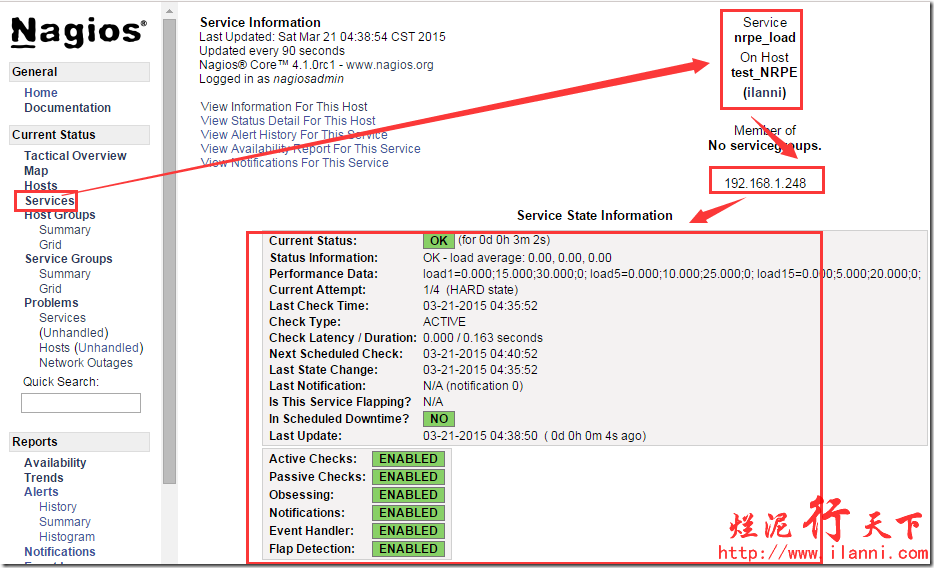Click the sidebar vertical scrollbar thumb
934x568 pixels.
pos(169,251)
